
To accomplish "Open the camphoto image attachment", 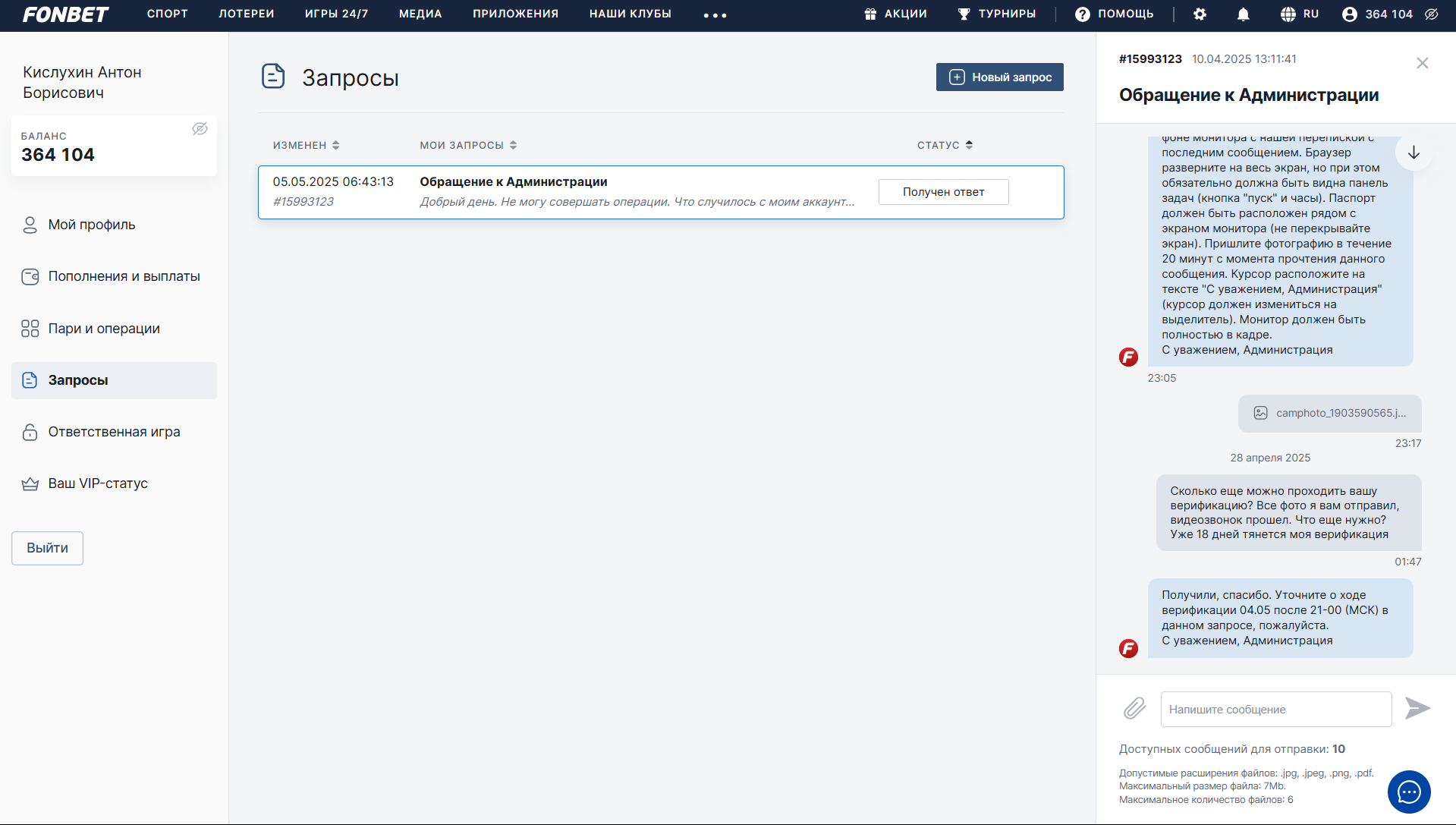I will coord(1330,413).
